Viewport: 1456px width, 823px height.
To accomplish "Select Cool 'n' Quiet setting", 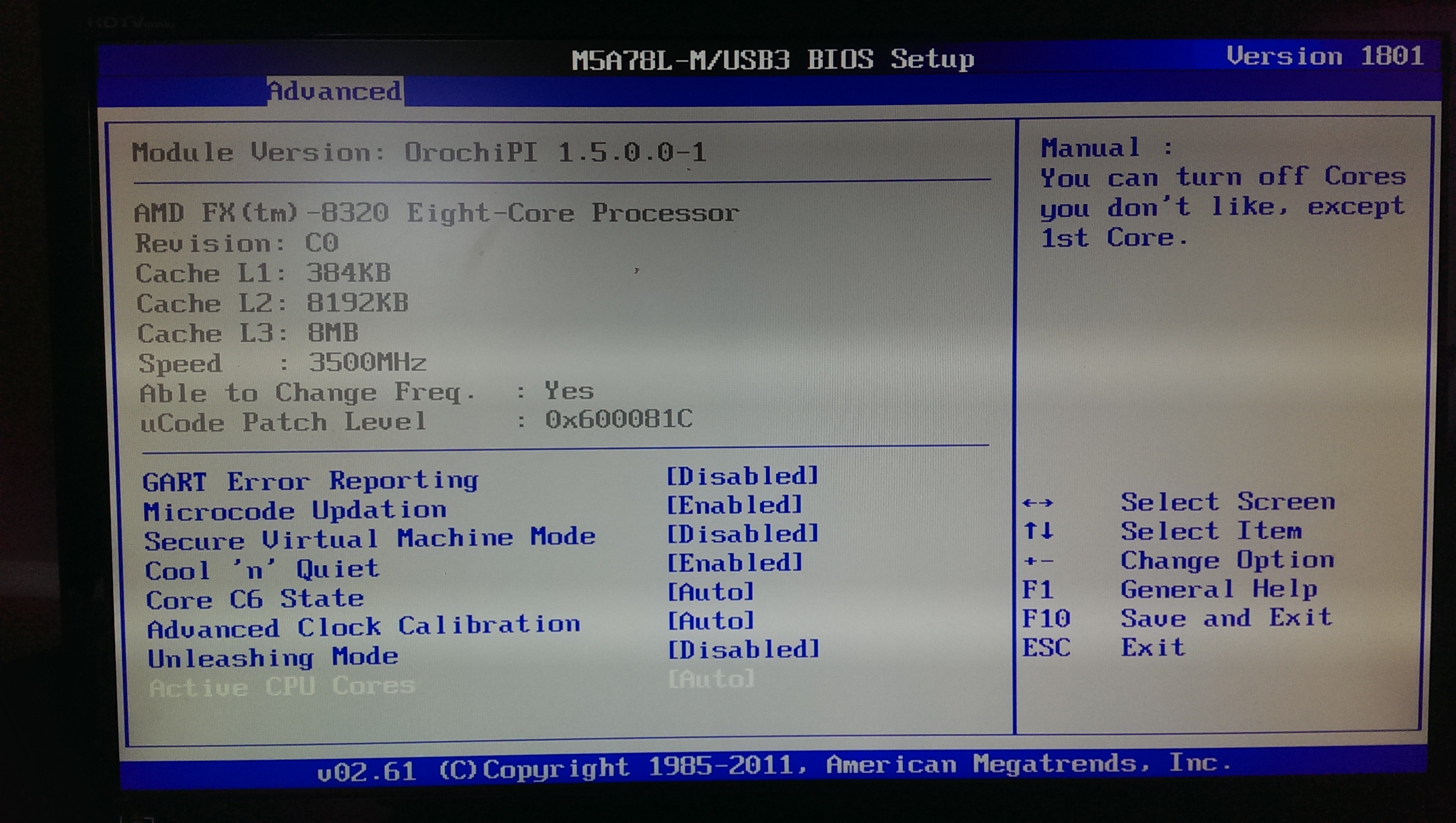I will [262, 570].
